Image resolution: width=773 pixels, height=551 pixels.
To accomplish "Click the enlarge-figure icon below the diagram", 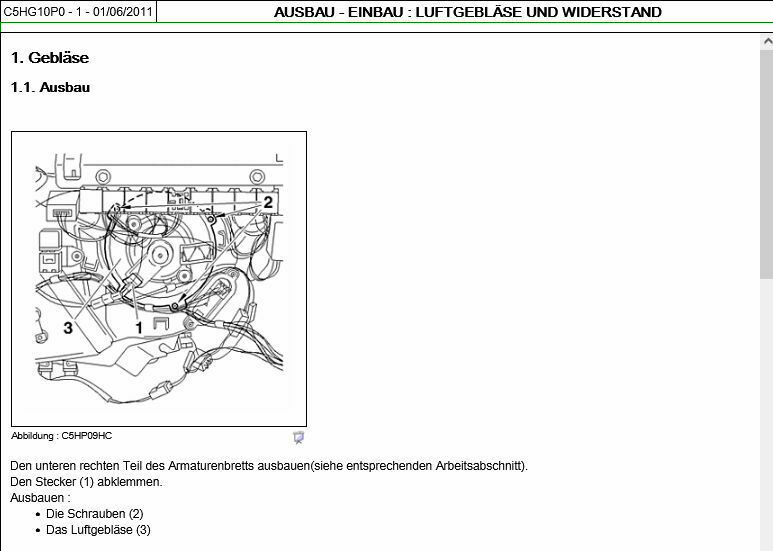I will 298,437.
